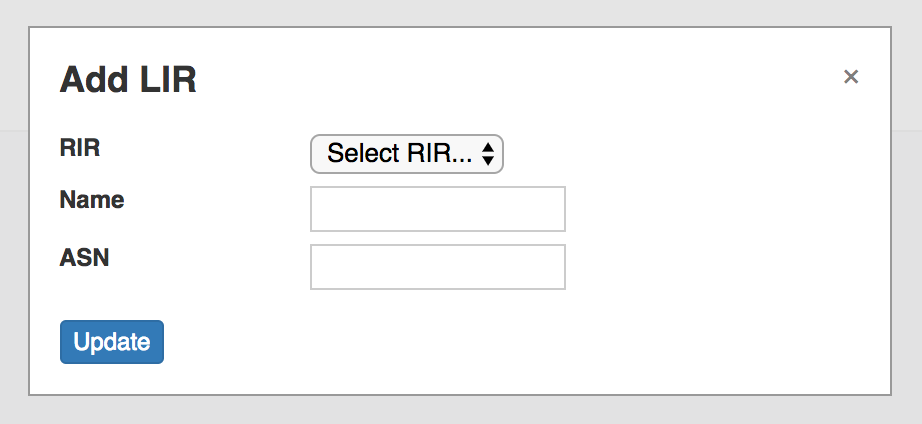Screen dimensions: 922x424
Task: Select the "Select RIR..." placeholder text
Action: click(399, 154)
